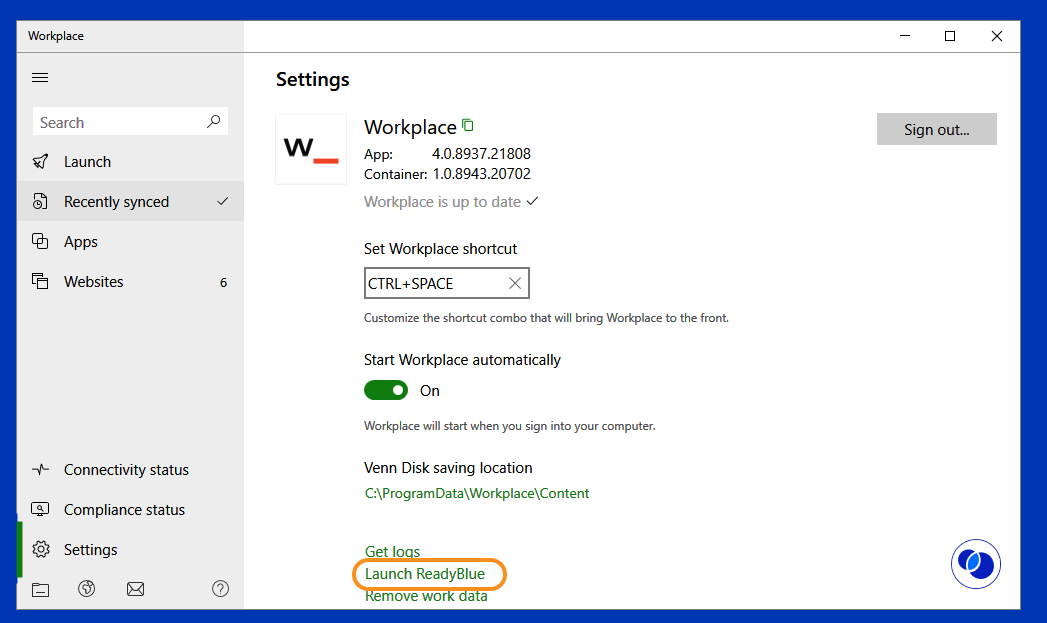
Task: Click the Compliance status monitor icon
Action: [41, 509]
